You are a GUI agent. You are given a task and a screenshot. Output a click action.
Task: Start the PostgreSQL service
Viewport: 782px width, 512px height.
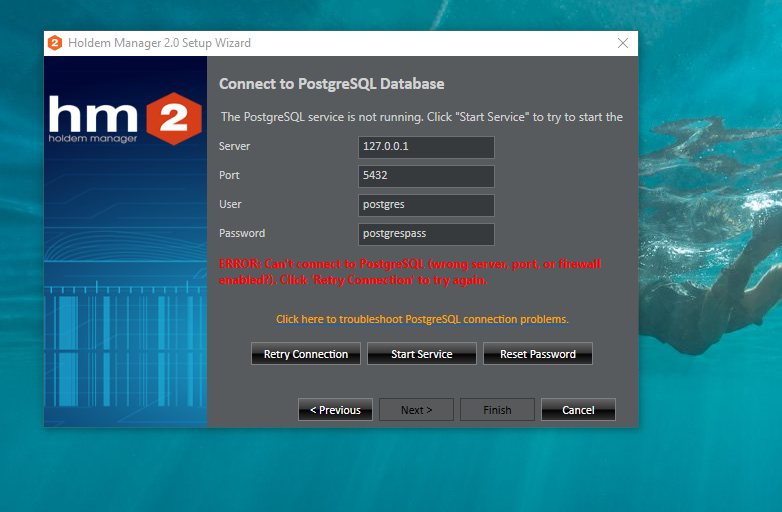coord(422,353)
